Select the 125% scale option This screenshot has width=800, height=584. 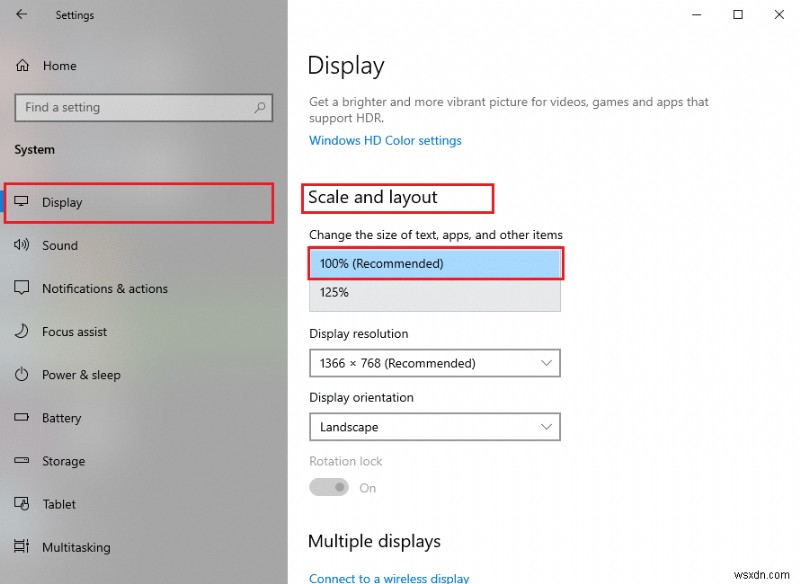tap(434, 293)
